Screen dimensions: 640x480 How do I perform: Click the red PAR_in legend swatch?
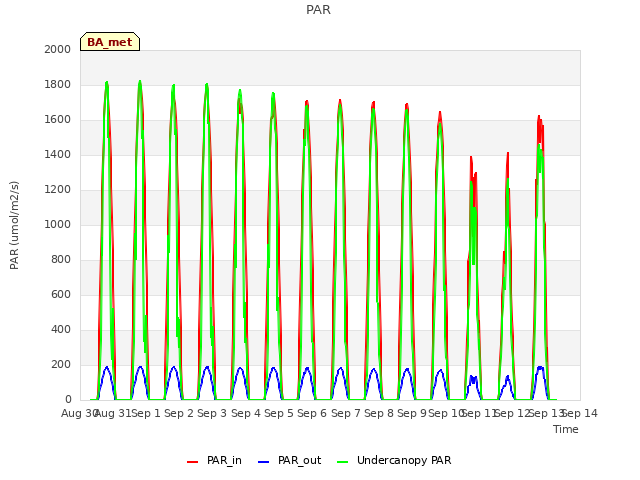pyautogui.click(x=192, y=462)
